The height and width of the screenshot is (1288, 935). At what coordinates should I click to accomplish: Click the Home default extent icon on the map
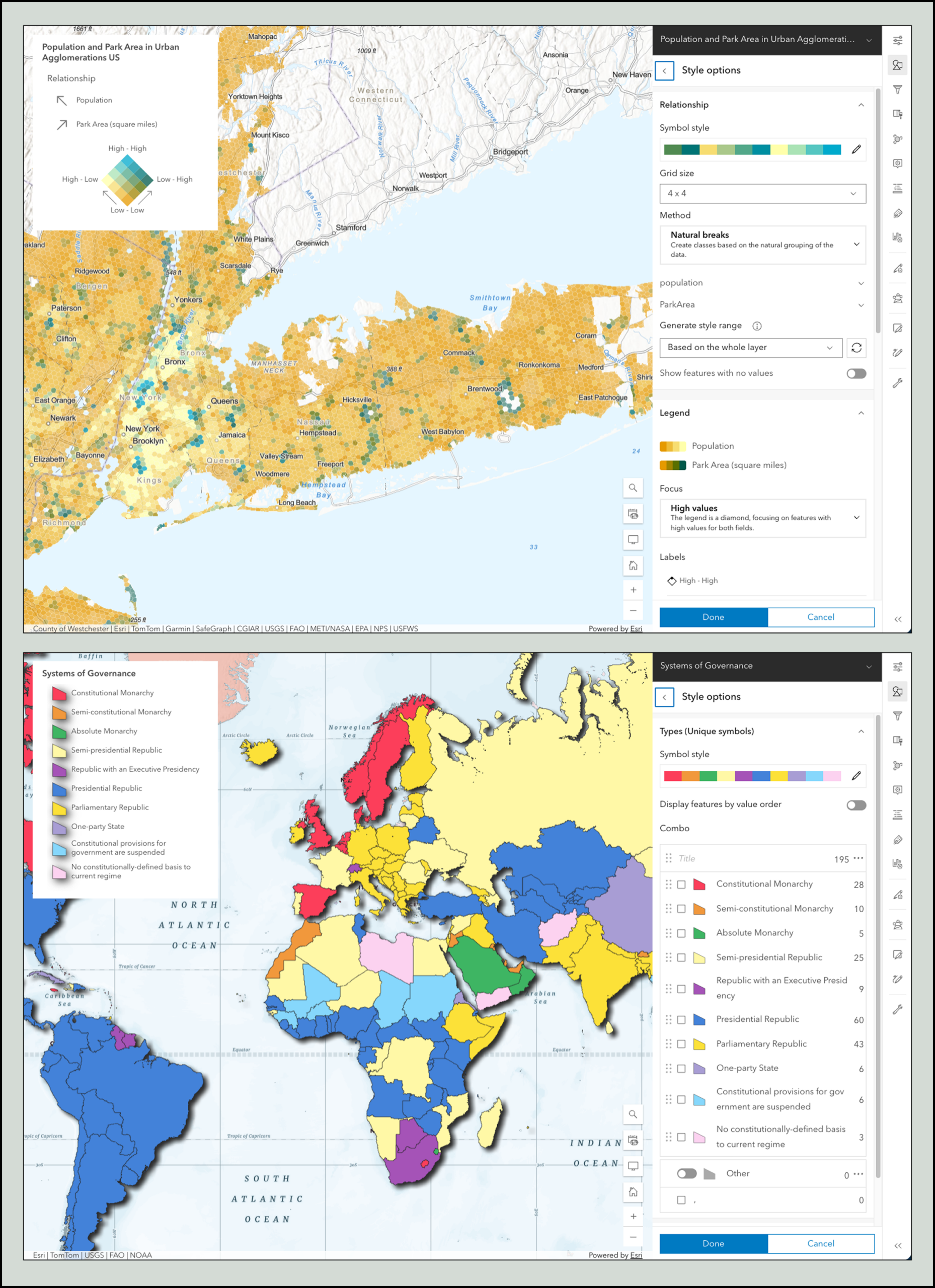pyautogui.click(x=633, y=565)
